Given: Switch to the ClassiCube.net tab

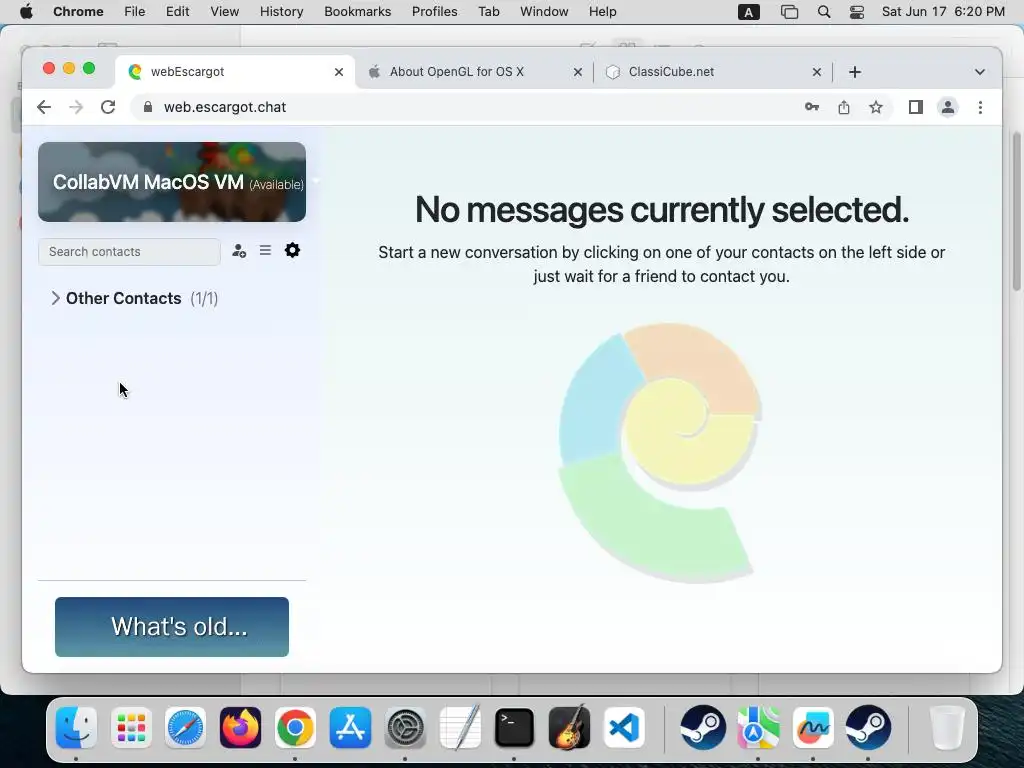Looking at the screenshot, I should point(713,72).
